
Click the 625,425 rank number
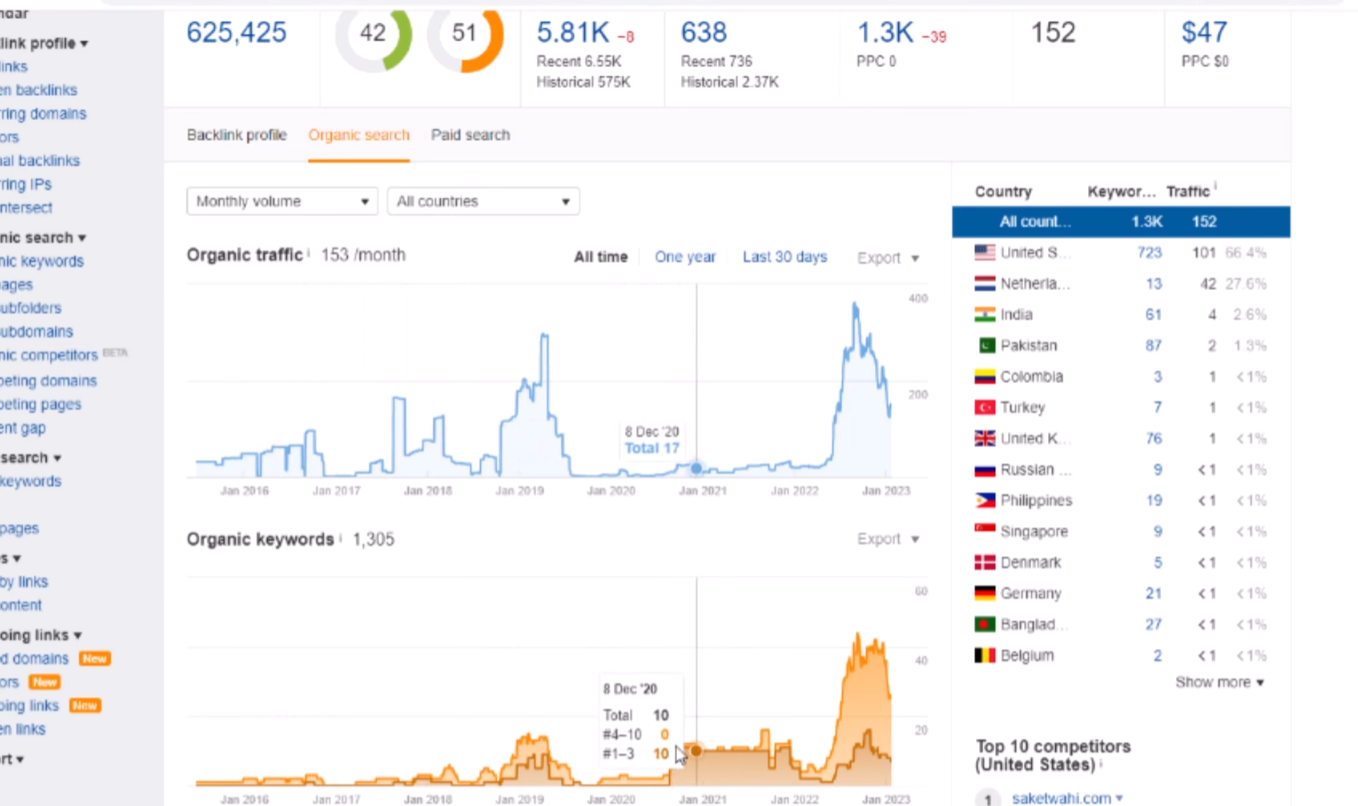point(237,33)
